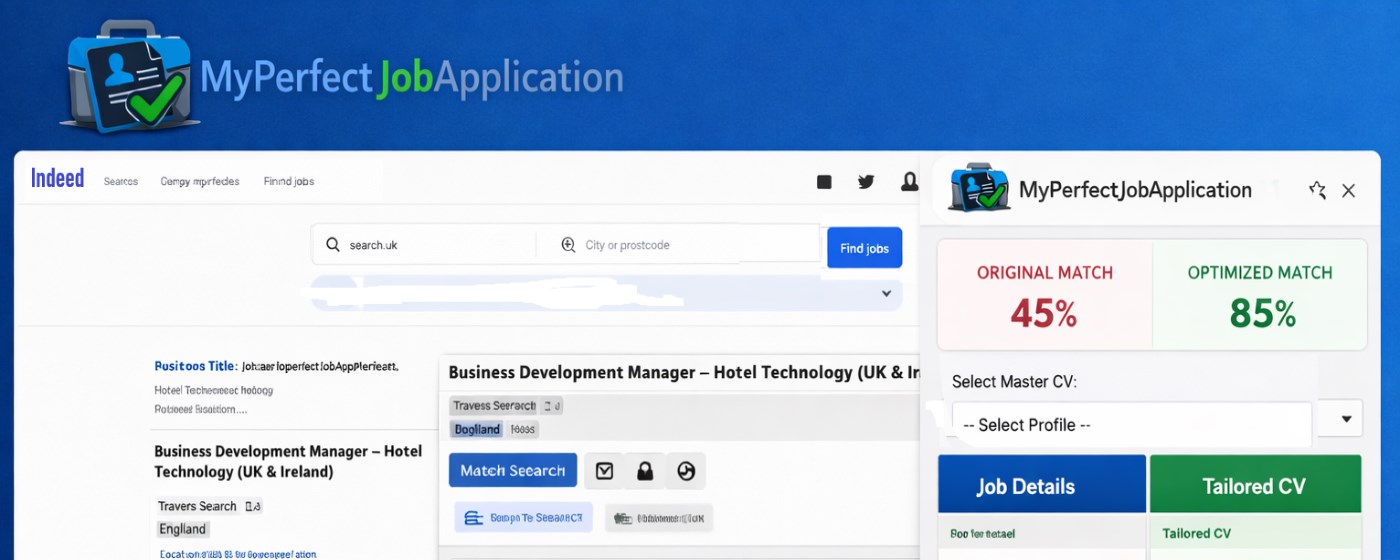
Task: Click the blue Find jobs button
Action: click(x=864, y=248)
